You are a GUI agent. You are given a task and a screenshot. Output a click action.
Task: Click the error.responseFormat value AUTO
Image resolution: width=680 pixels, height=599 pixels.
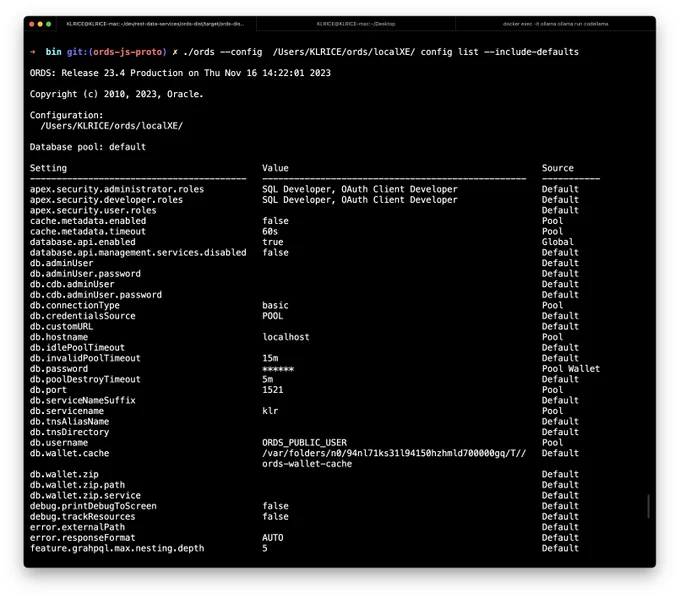(272, 538)
